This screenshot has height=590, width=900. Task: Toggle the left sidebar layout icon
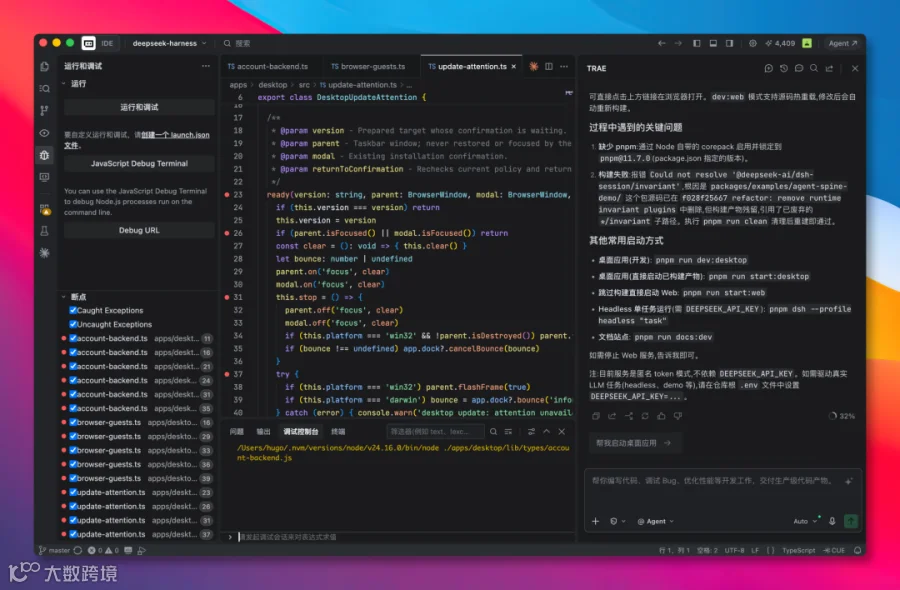696,43
